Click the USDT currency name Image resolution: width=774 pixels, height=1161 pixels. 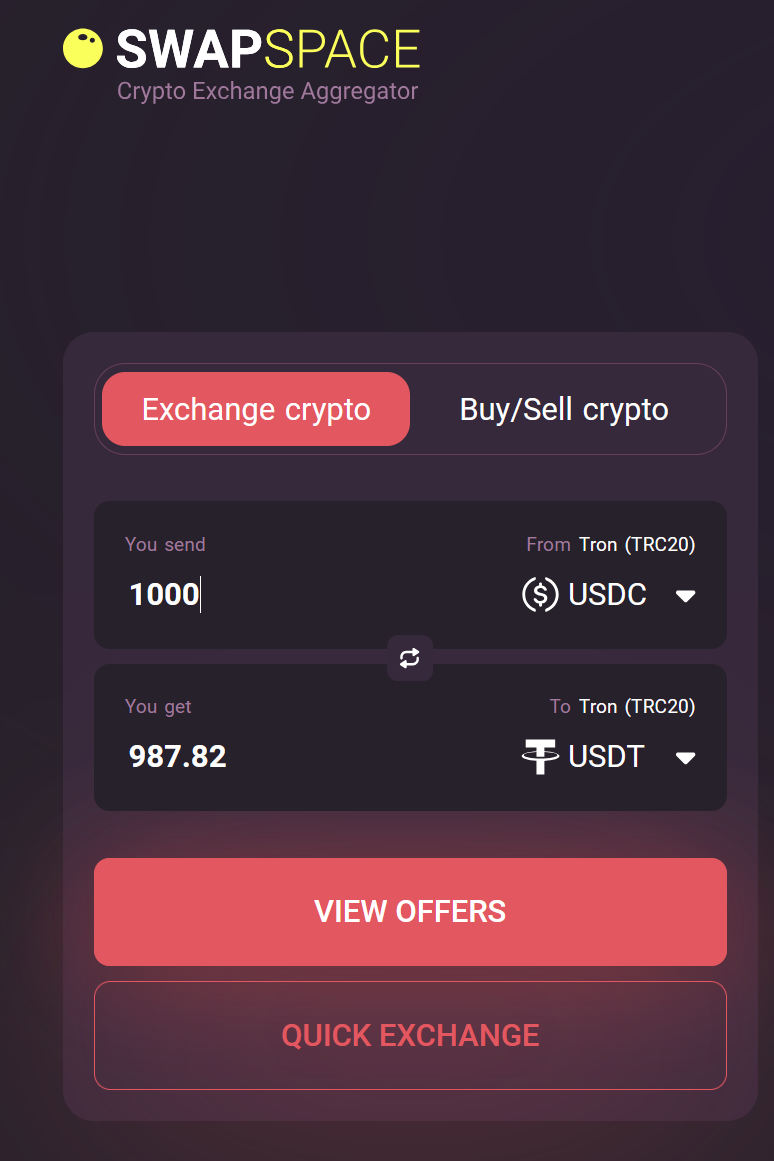pyautogui.click(x=606, y=756)
